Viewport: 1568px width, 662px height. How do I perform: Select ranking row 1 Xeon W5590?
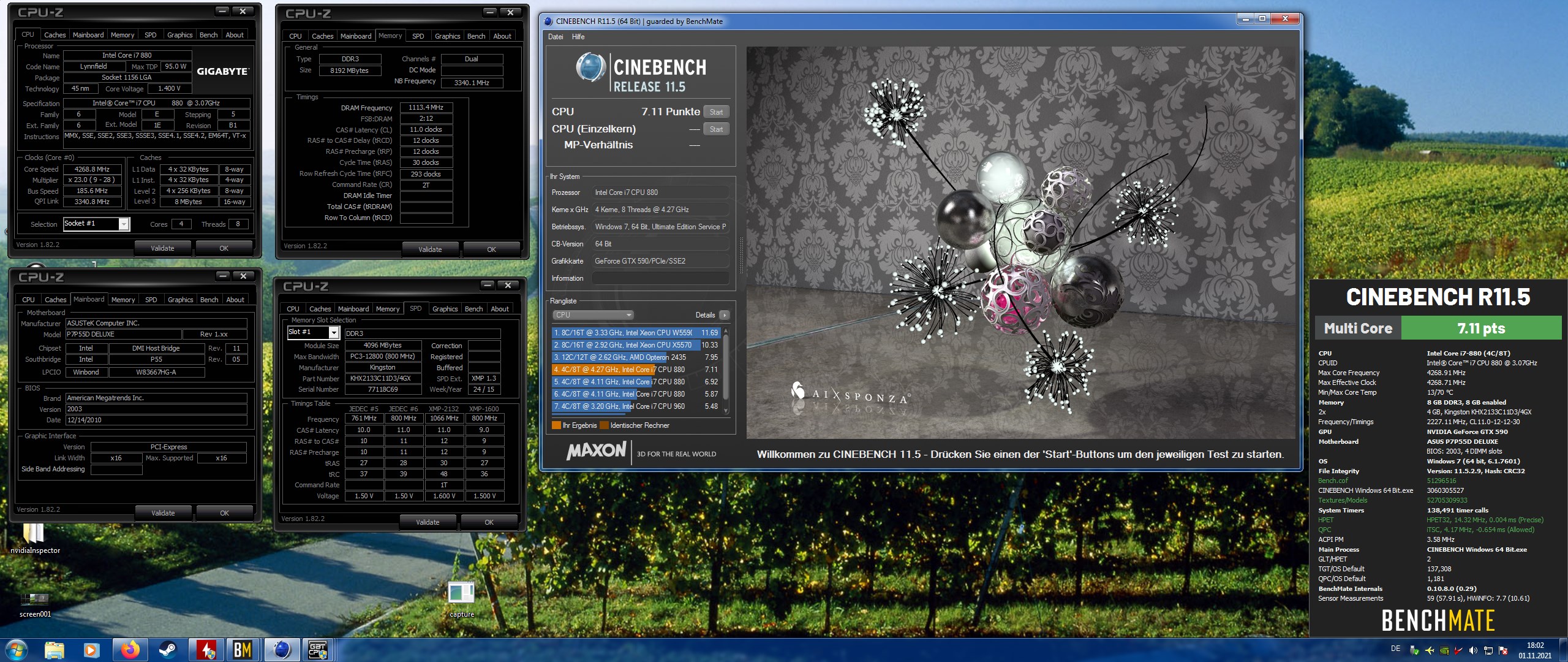(x=636, y=333)
